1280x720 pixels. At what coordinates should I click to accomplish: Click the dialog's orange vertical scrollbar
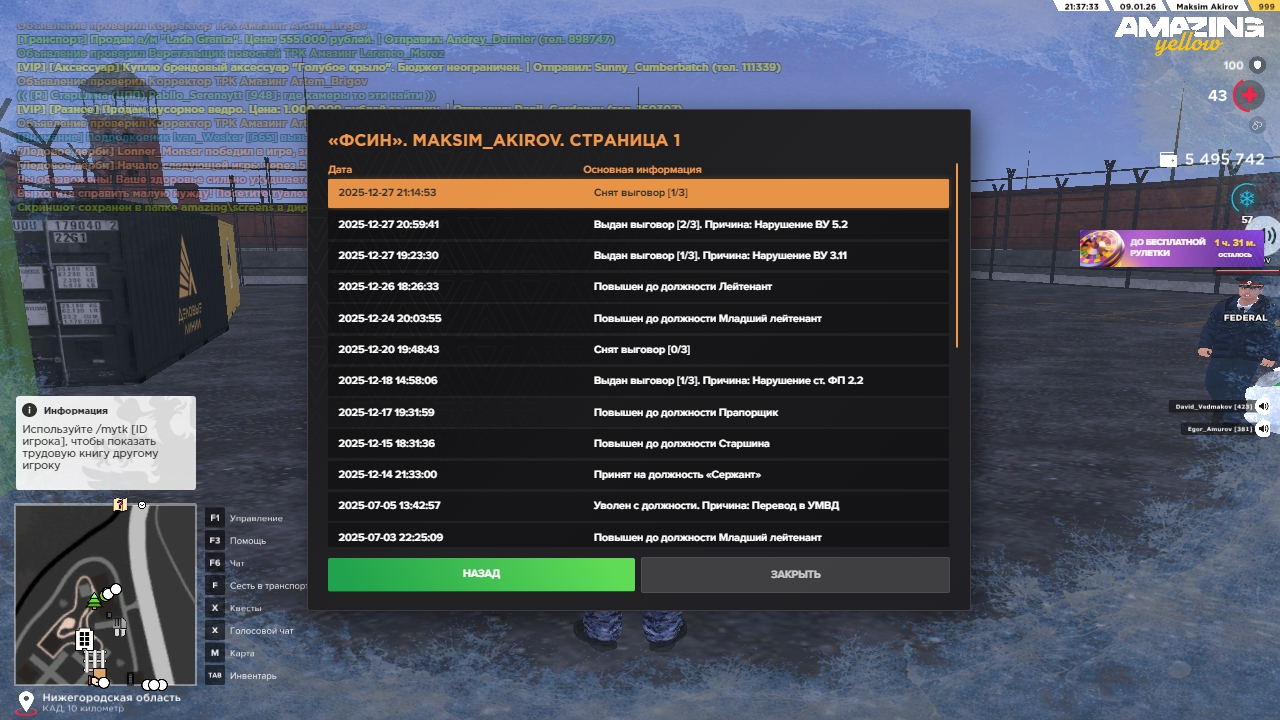click(957, 256)
